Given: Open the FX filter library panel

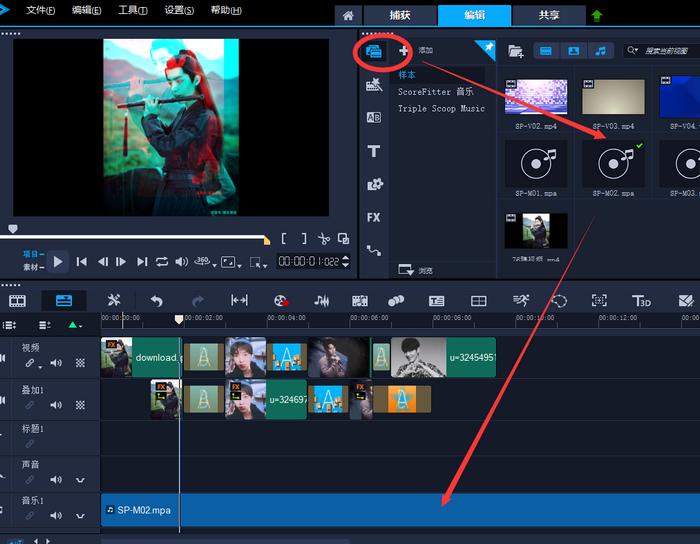Looking at the screenshot, I should [374, 217].
